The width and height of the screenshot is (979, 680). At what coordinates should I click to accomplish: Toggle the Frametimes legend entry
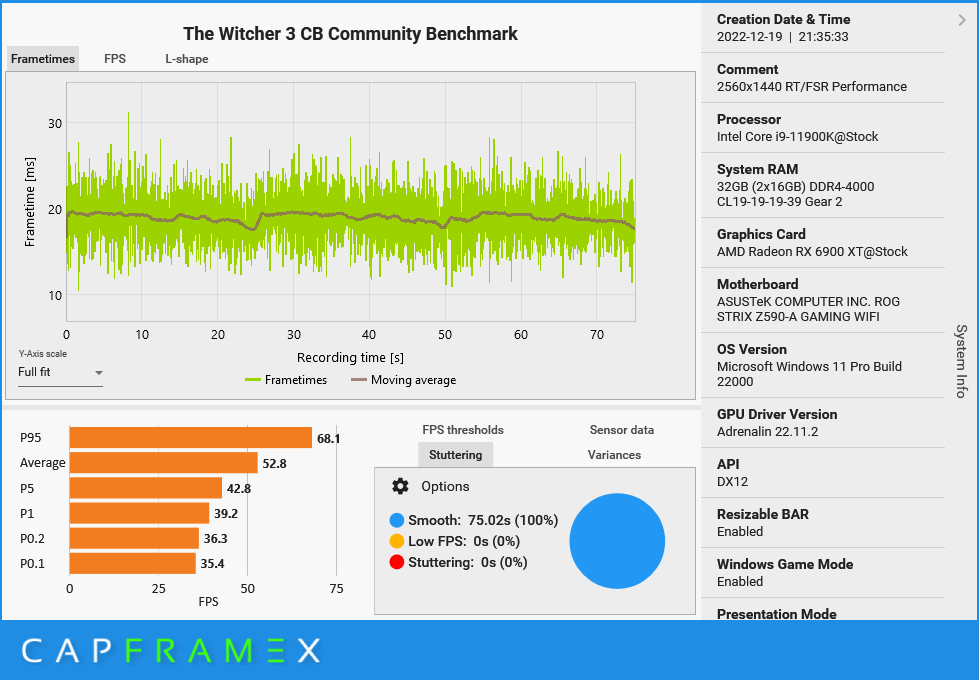coord(286,380)
